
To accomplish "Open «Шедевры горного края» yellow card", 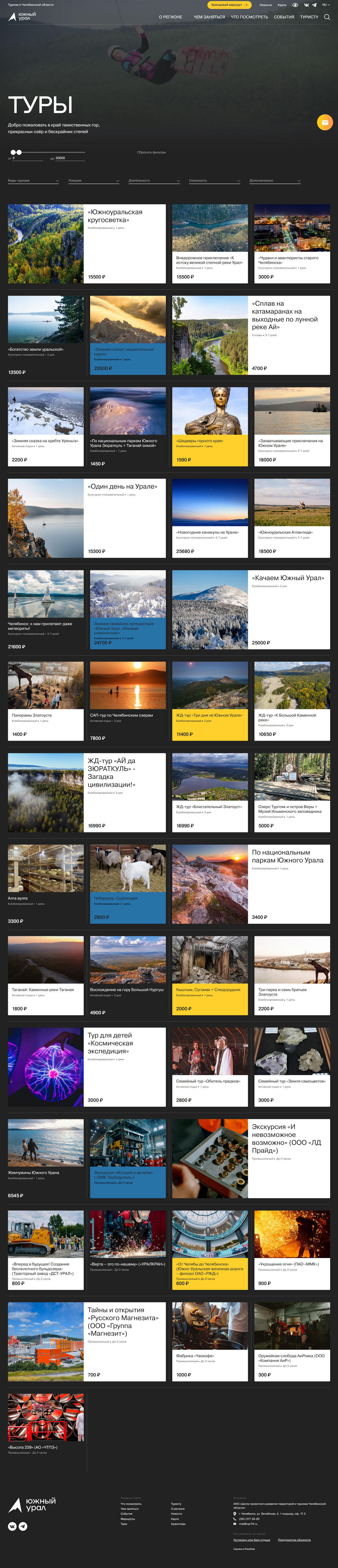I will click(x=210, y=427).
